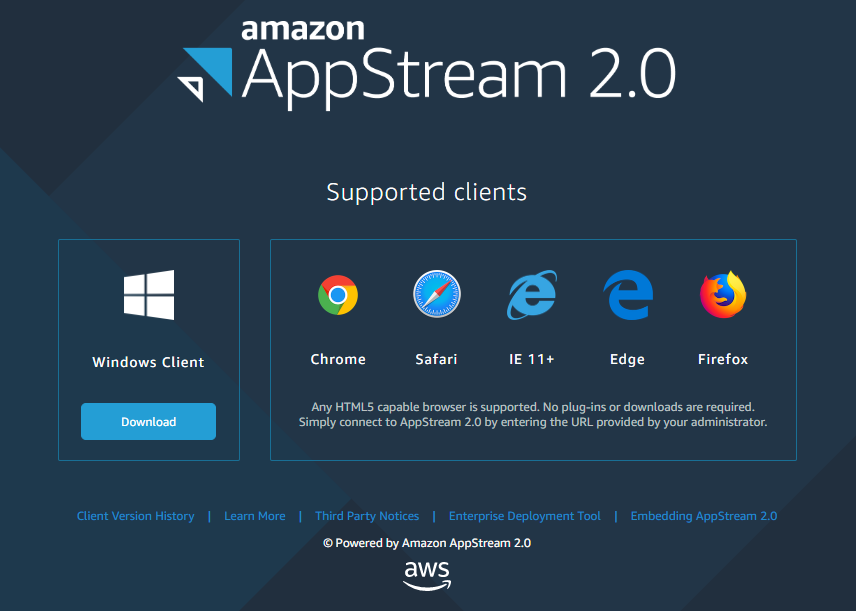Open the Enterprise Deployment Tool link
The image size is (856, 611).
[x=525, y=516]
